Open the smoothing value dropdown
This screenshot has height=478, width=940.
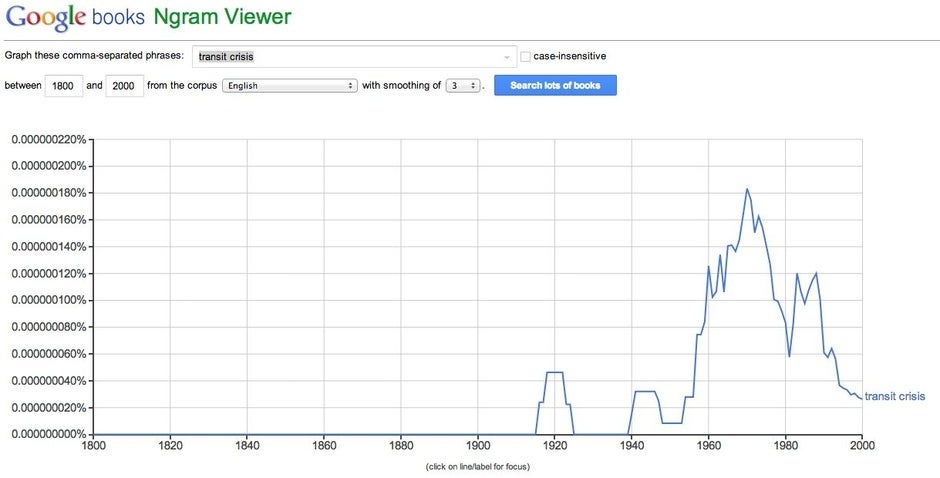[463, 86]
